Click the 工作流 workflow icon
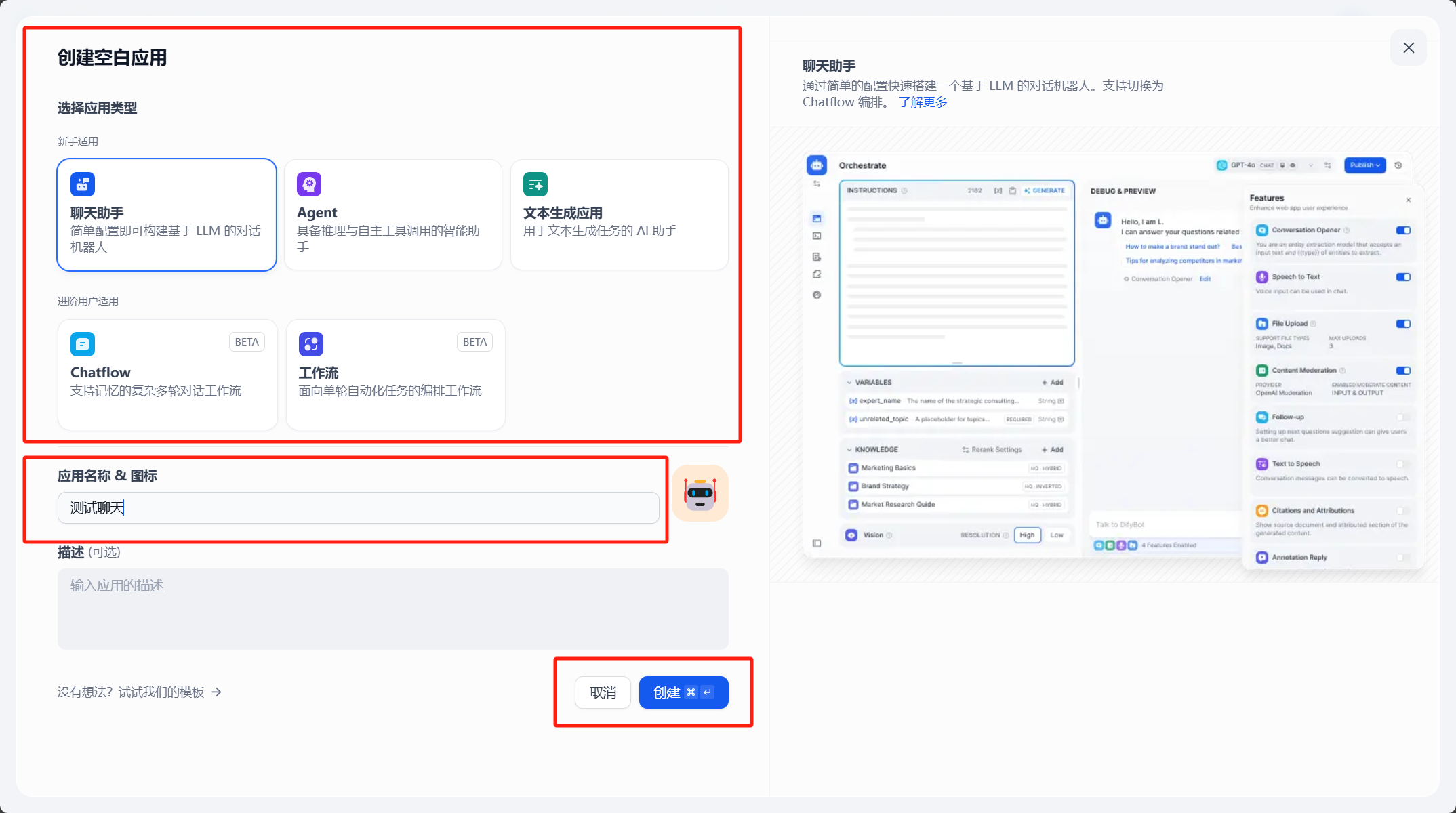1456x813 pixels. [x=311, y=344]
